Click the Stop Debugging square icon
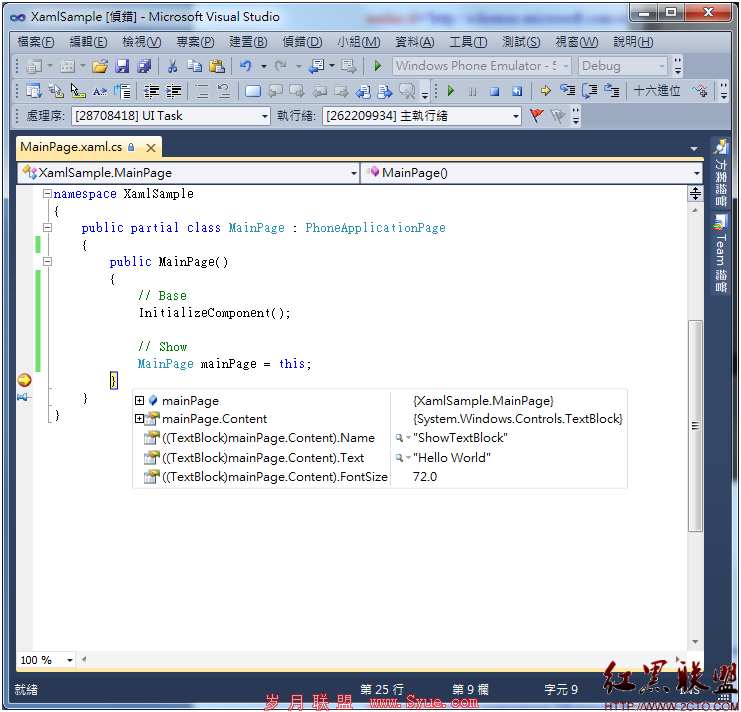Screen dimensions: 741x712 494,91
